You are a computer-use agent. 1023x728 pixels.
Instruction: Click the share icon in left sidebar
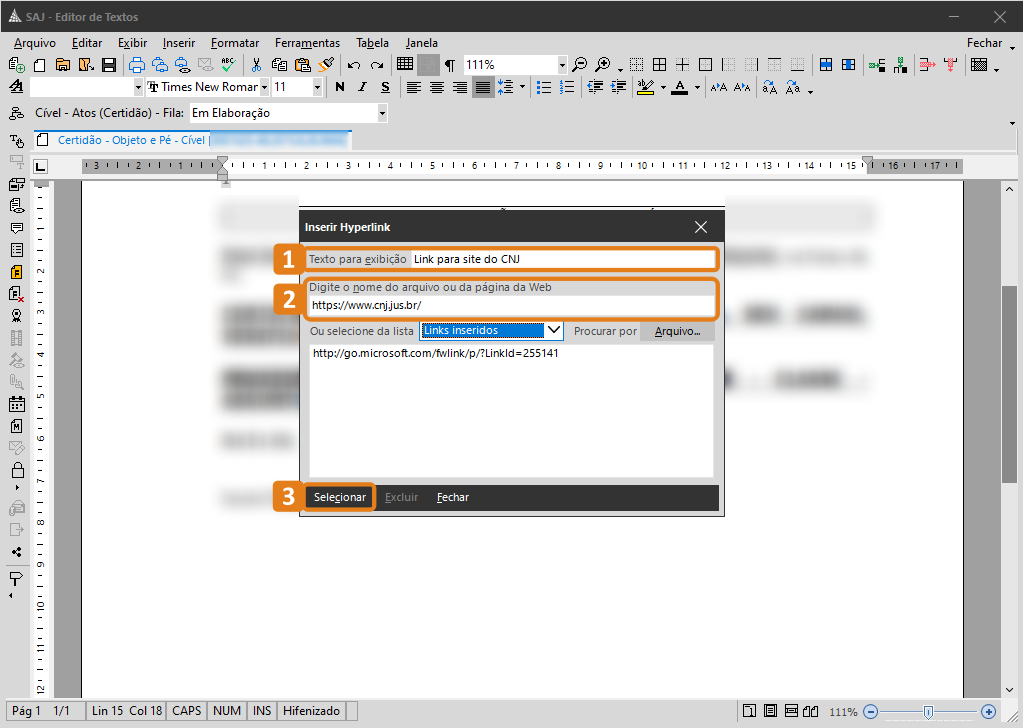click(16, 552)
